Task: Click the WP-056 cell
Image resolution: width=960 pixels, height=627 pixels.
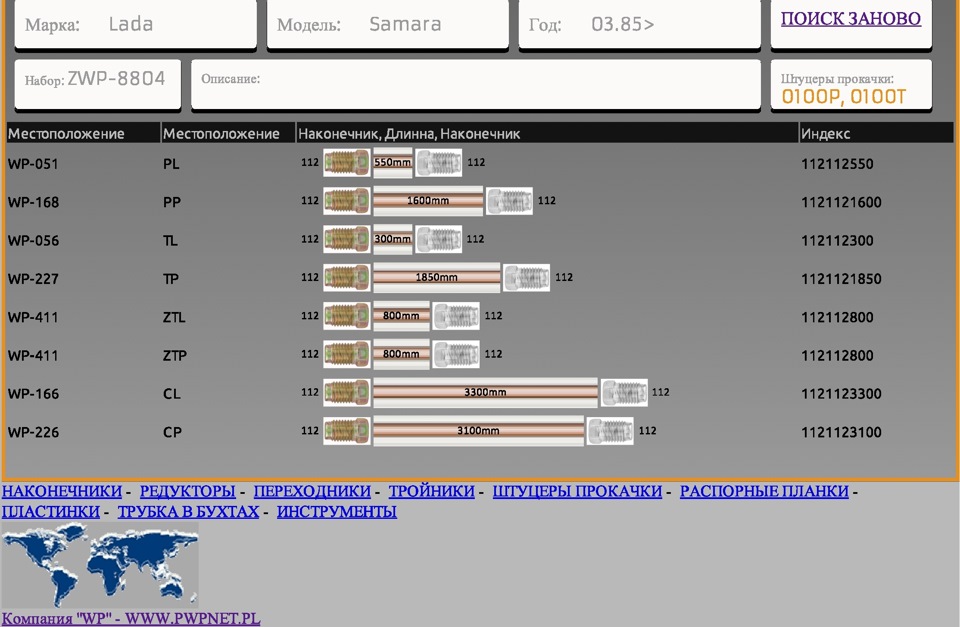Action: point(33,241)
